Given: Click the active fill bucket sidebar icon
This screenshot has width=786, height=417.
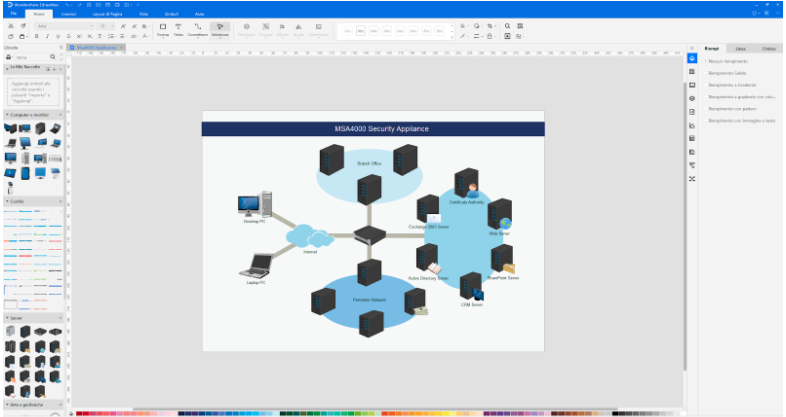Looking at the screenshot, I should [692, 59].
